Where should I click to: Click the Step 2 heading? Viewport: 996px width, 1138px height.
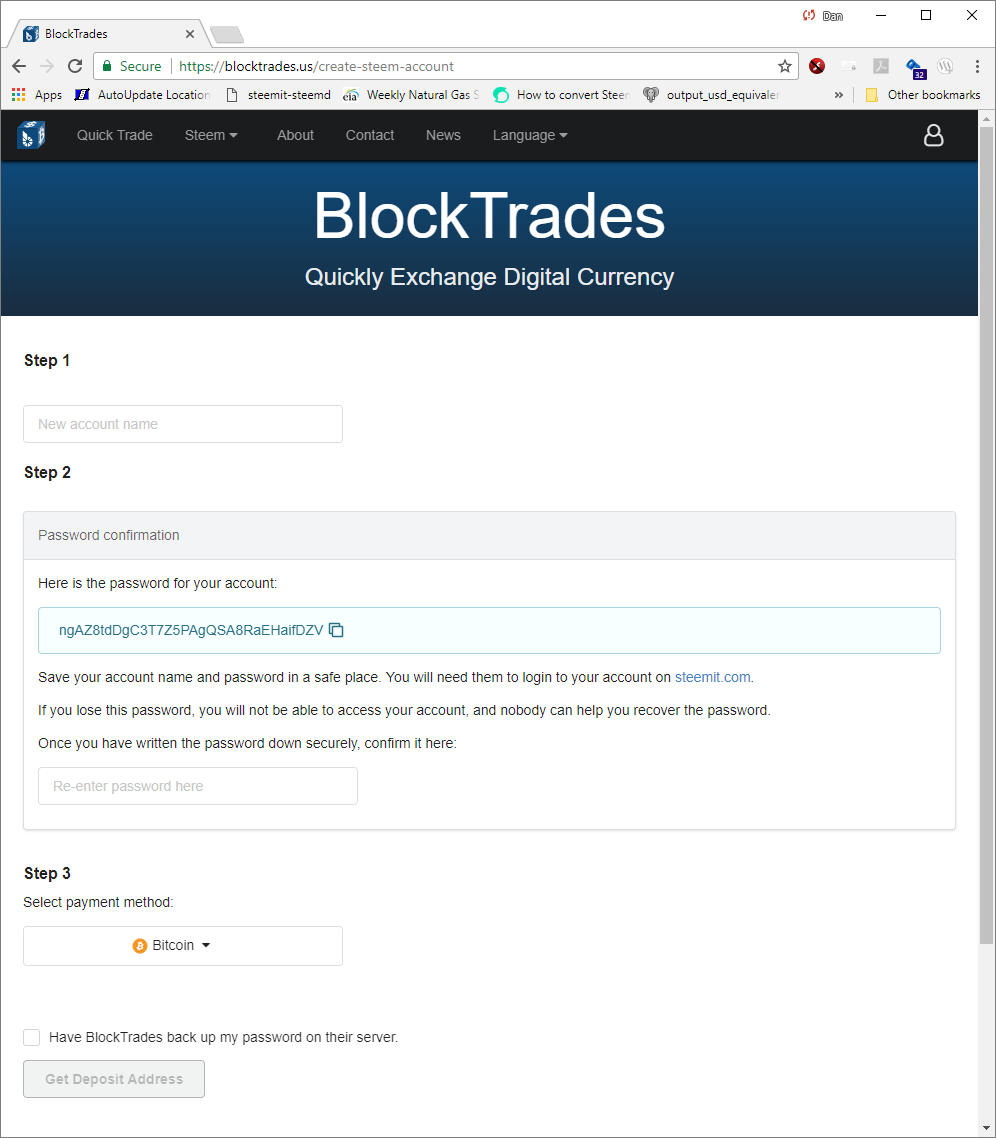click(x=47, y=472)
